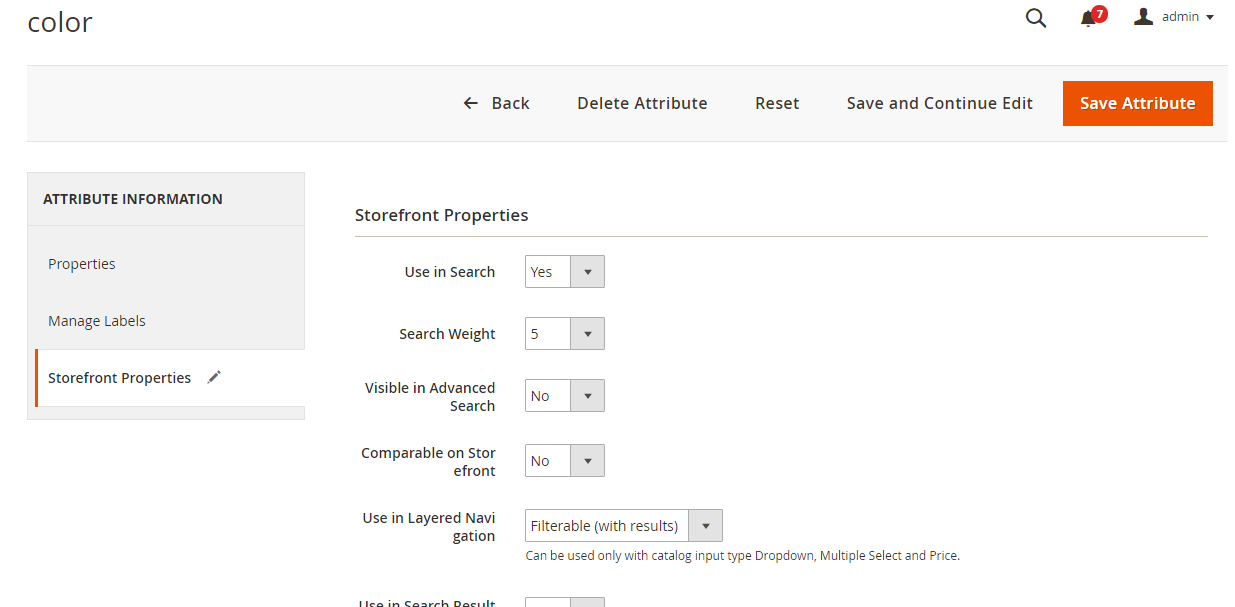
Task: Click the Save Attribute button
Action: click(x=1137, y=103)
